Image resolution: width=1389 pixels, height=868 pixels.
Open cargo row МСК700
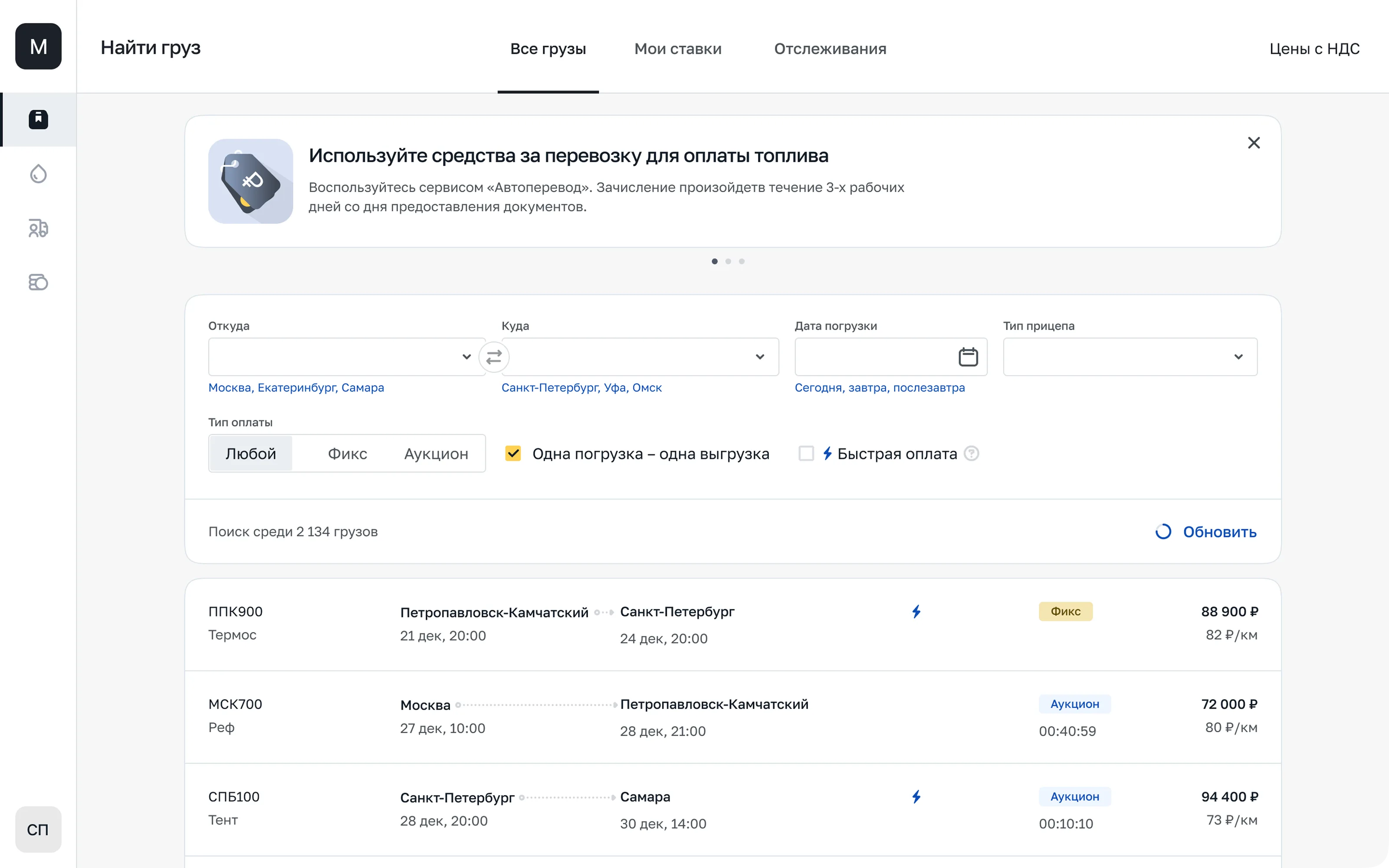[732, 717]
